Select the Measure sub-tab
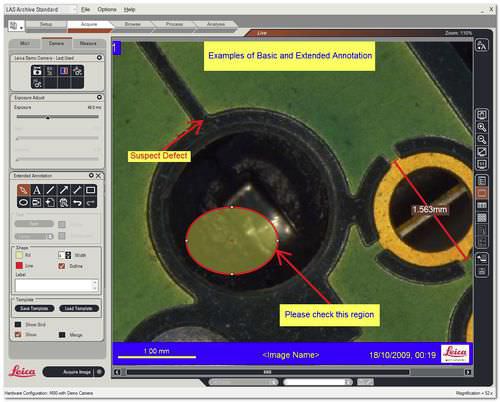The image size is (500, 402). pyautogui.click(x=88, y=44)
